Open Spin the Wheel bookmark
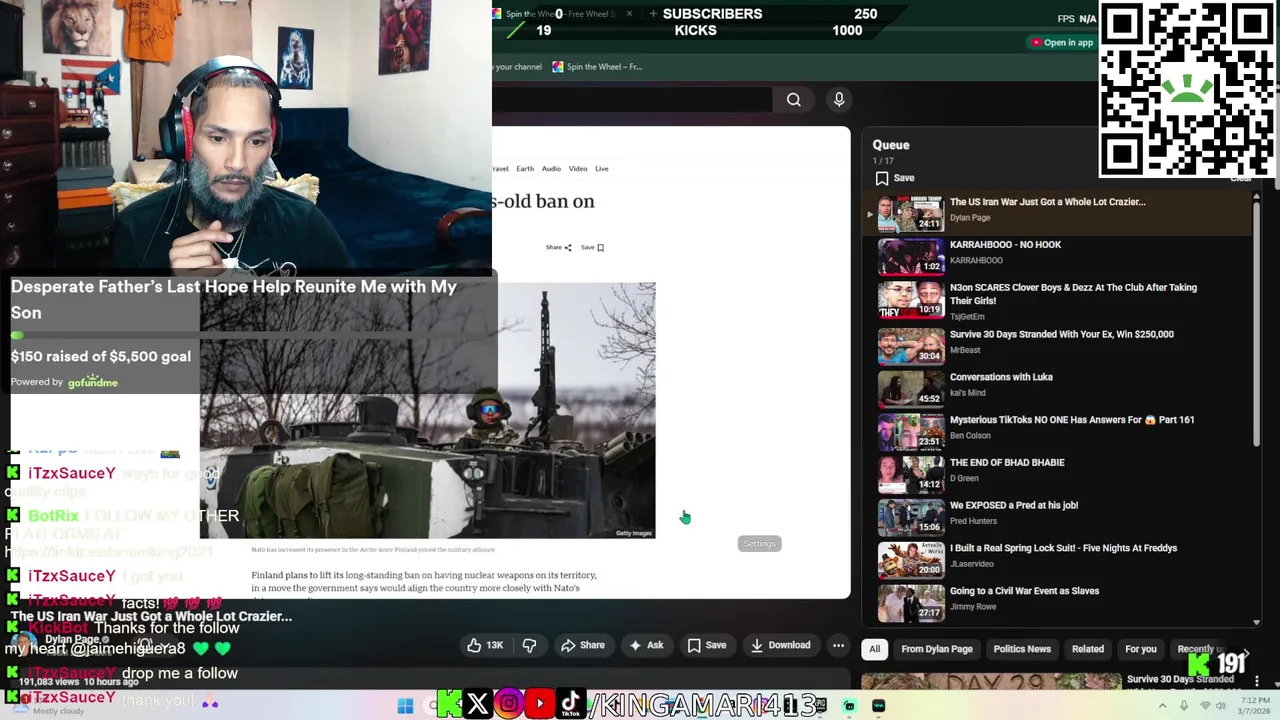This screenshot has height=720, width=1280. [x=597, y=67]
